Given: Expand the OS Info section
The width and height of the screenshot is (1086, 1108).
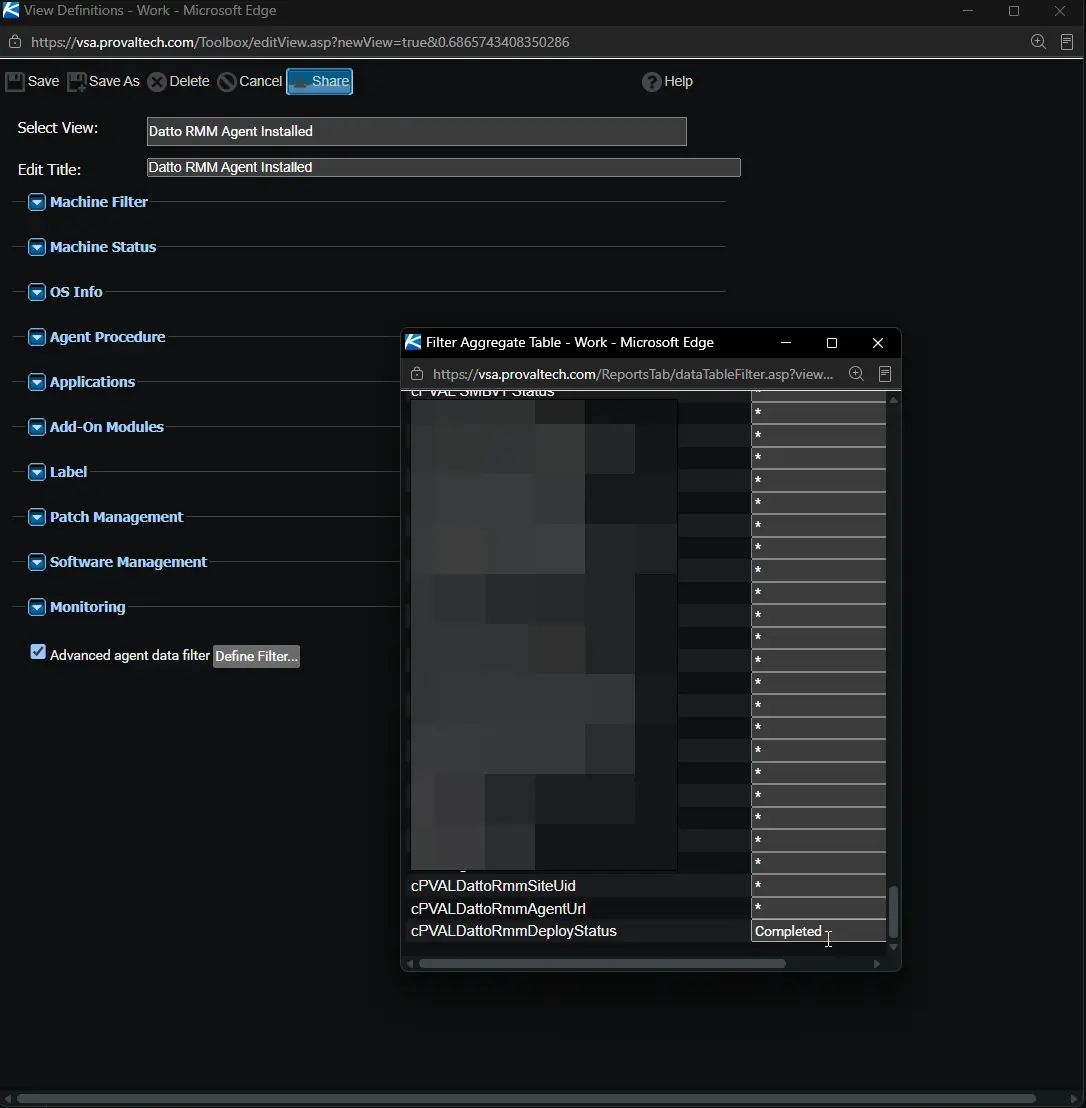Looking at the screenshot, I should [x=37, y=292].
